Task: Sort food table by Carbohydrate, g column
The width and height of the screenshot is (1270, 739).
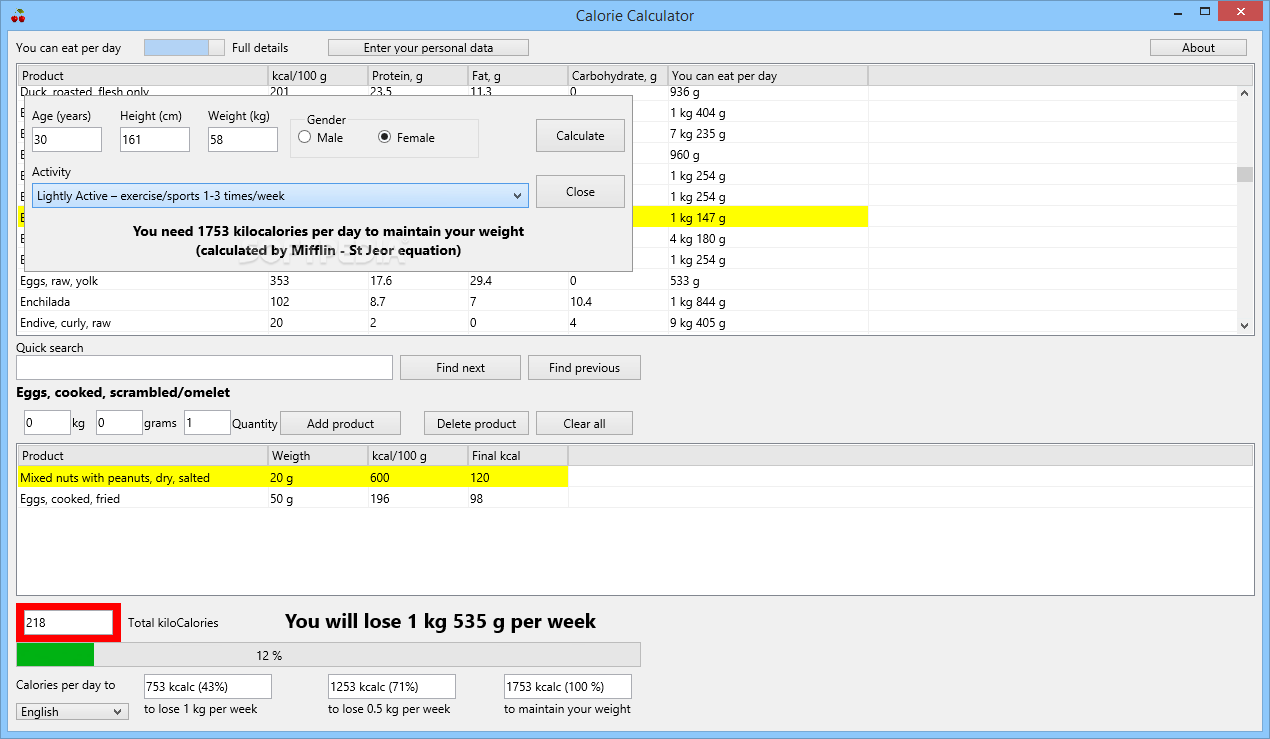Action: pyautogui.click(x=618, y=75)
